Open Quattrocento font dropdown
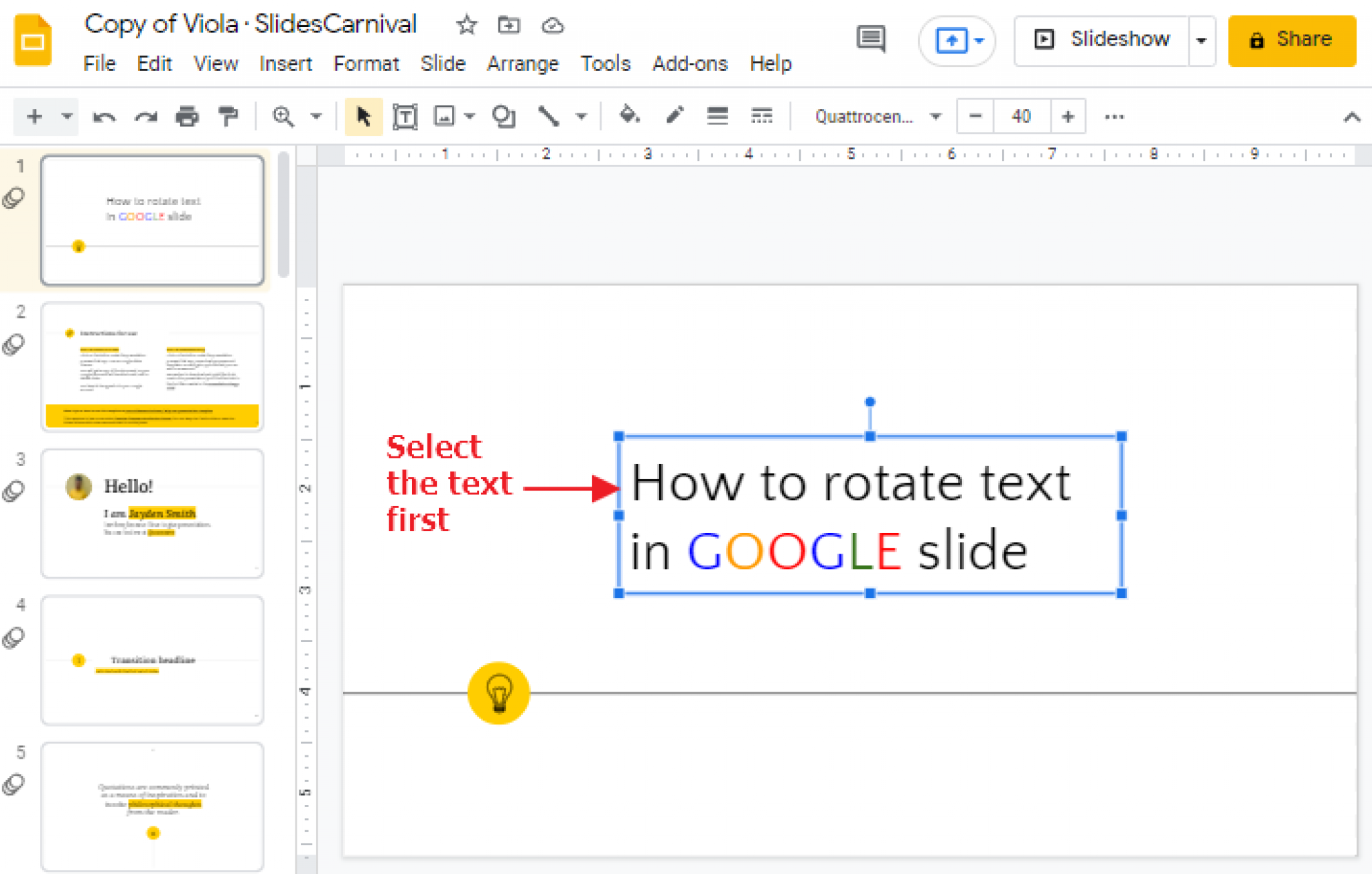 [x=878, y=117]
